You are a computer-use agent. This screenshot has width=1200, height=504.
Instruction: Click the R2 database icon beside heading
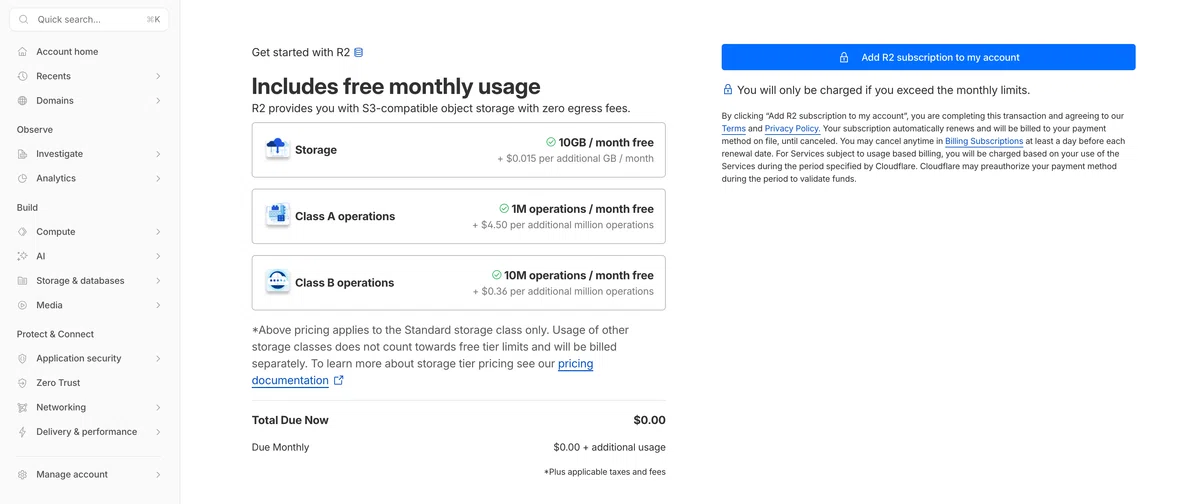(359, 52)
